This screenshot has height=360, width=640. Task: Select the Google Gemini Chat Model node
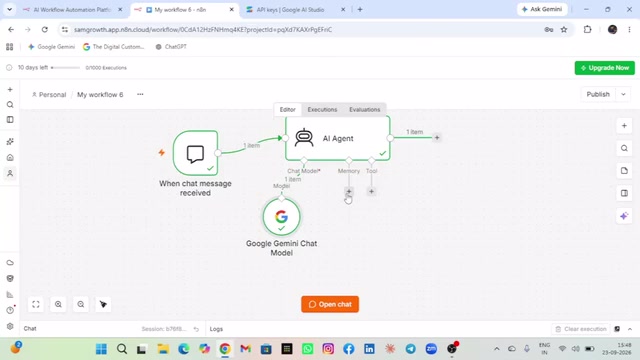281,217
